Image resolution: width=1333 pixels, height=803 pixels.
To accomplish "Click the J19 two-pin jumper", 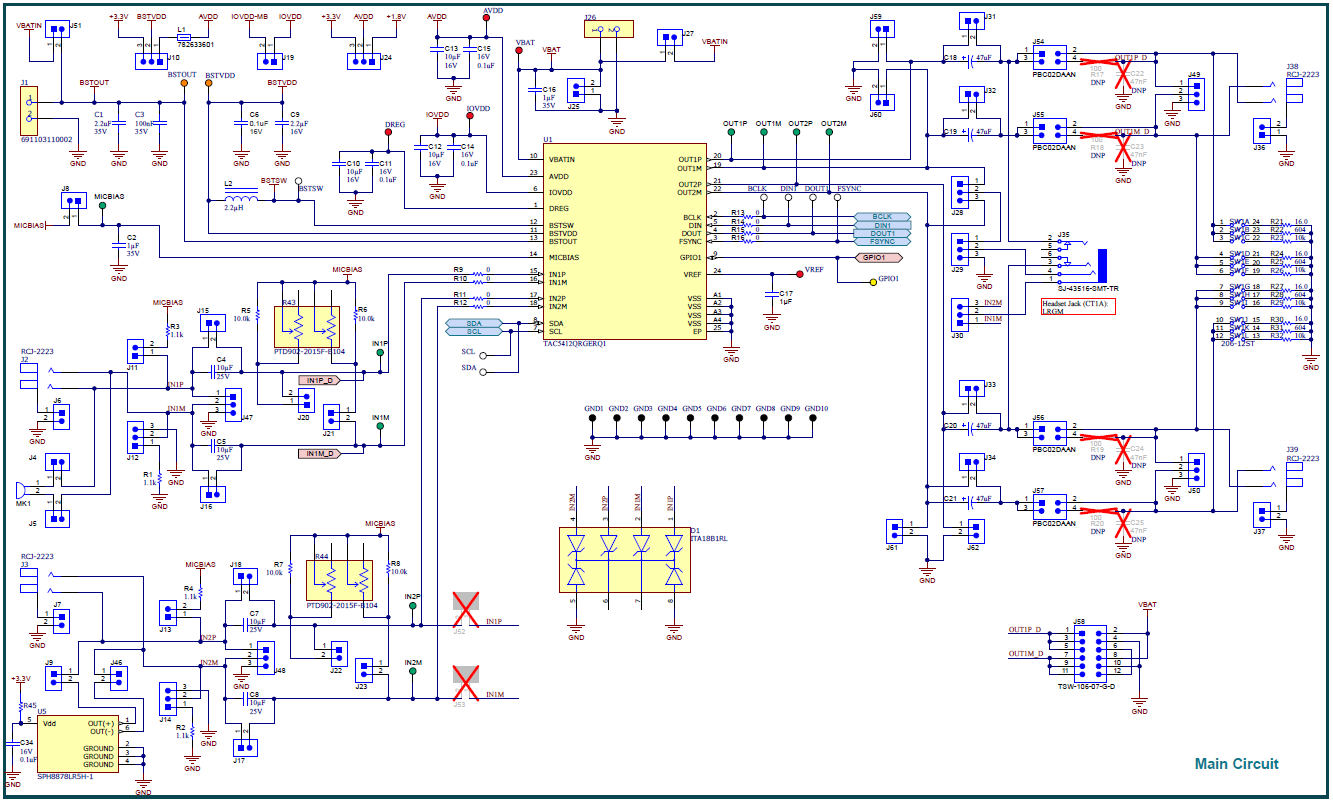I will pos(270,60).
